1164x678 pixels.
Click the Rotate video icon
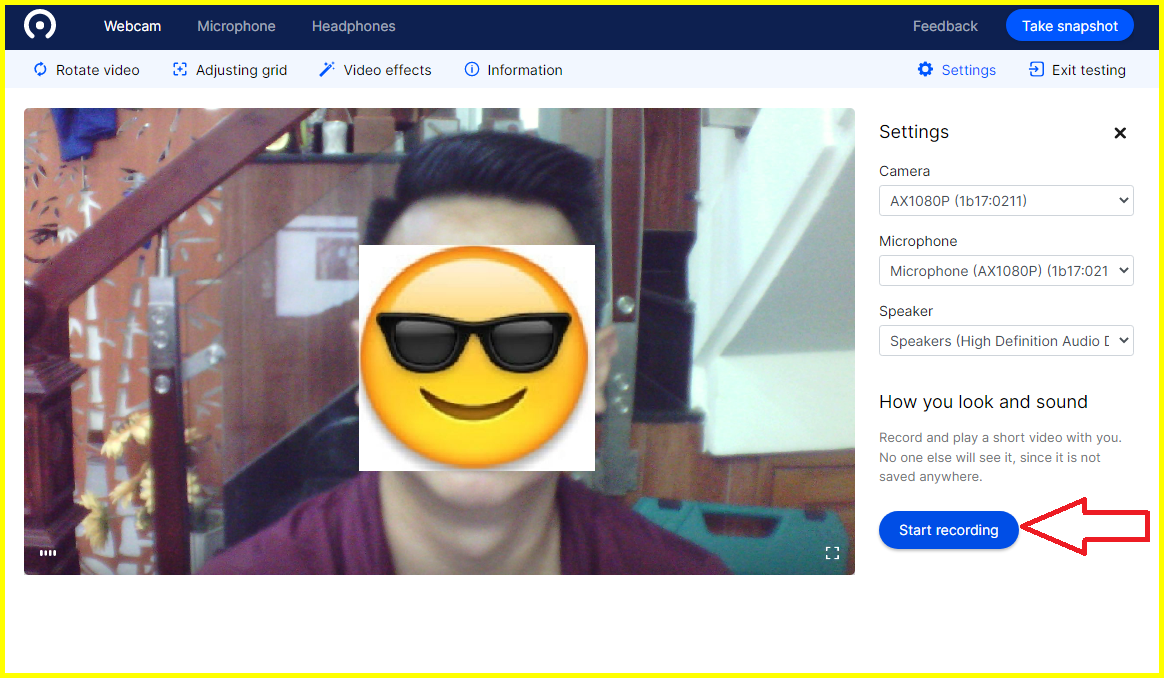[x=40, y=70]
